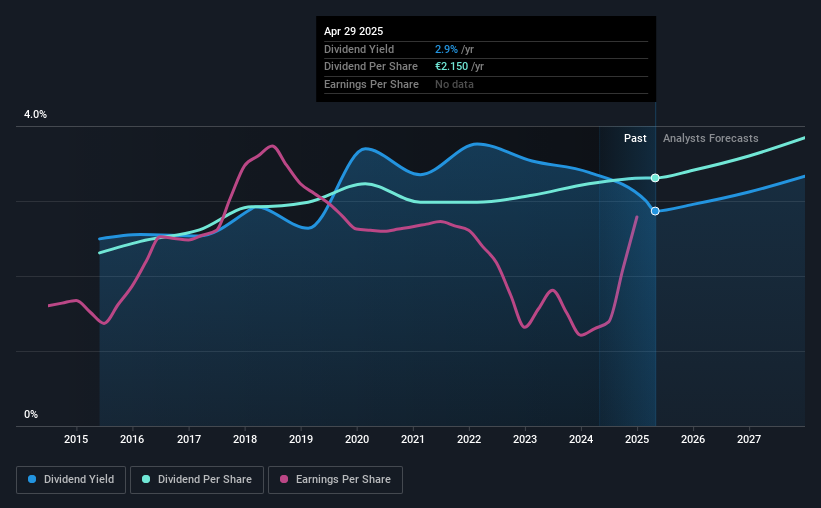Toggle the Dividend Yield legend button

point(71,480)
